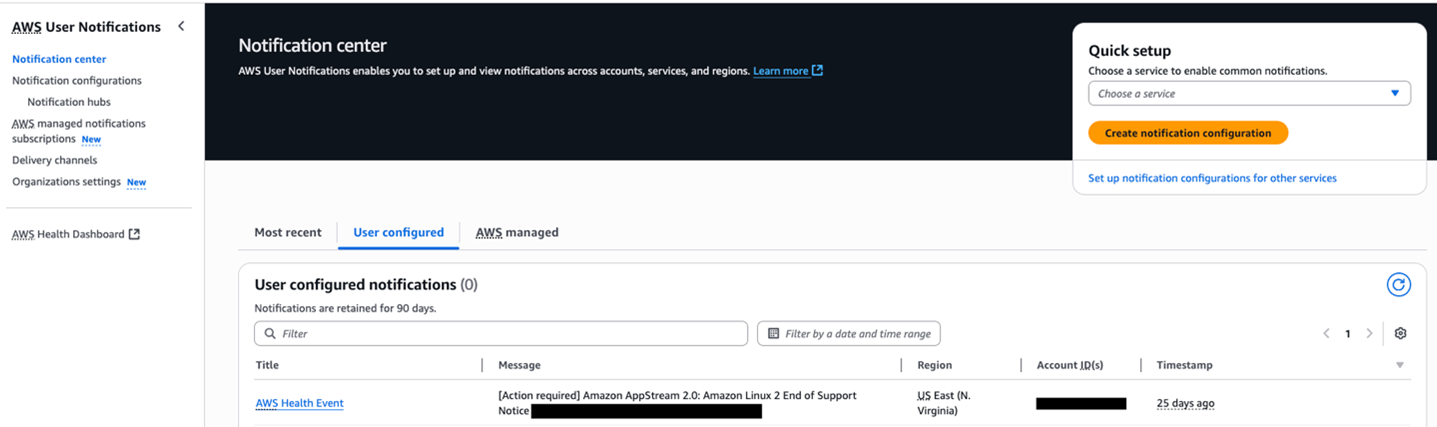The height and width of the screenshot is (427, 1437).
Task: Click page number 1 in pagination
Action: pos(1348,334)
